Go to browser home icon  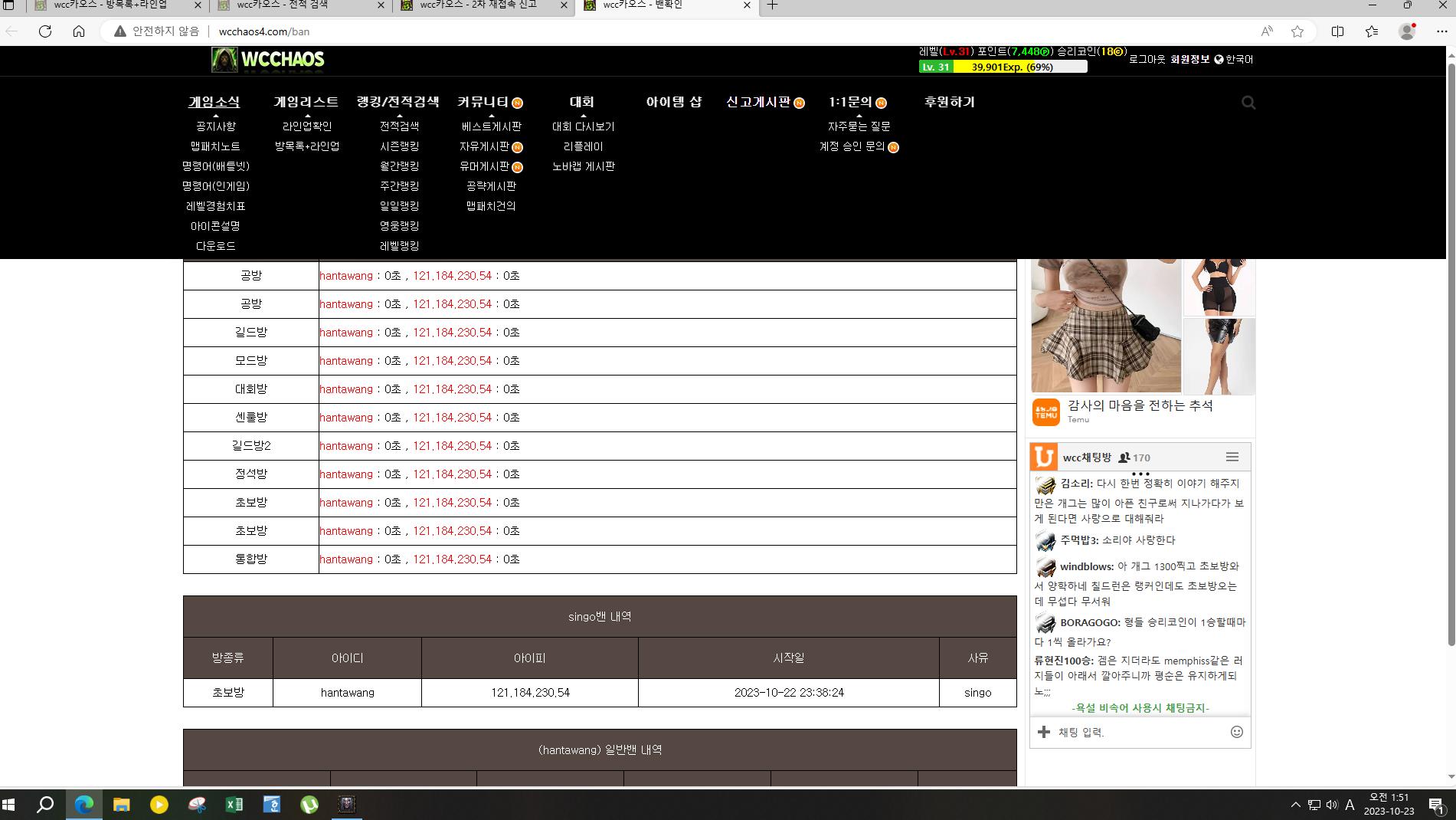coord(79,31)
